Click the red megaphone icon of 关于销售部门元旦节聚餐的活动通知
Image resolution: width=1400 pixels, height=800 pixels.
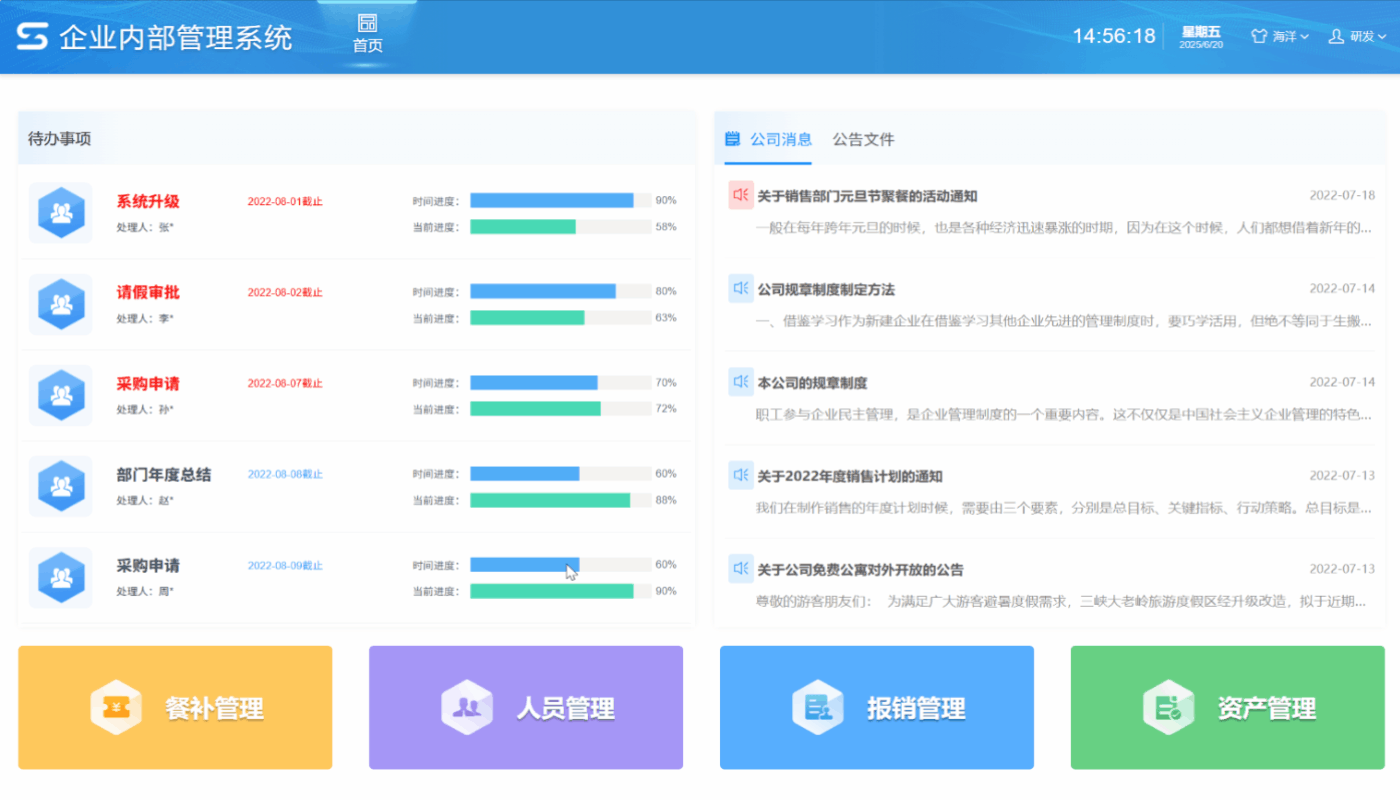pyautogui.click(x=740, y=195)
